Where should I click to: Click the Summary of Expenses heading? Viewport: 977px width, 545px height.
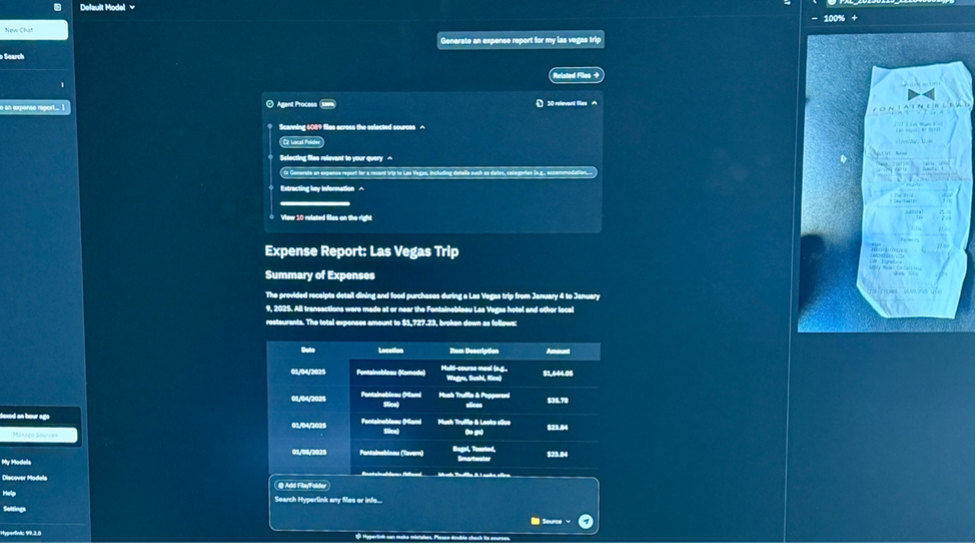pos(320,275)
